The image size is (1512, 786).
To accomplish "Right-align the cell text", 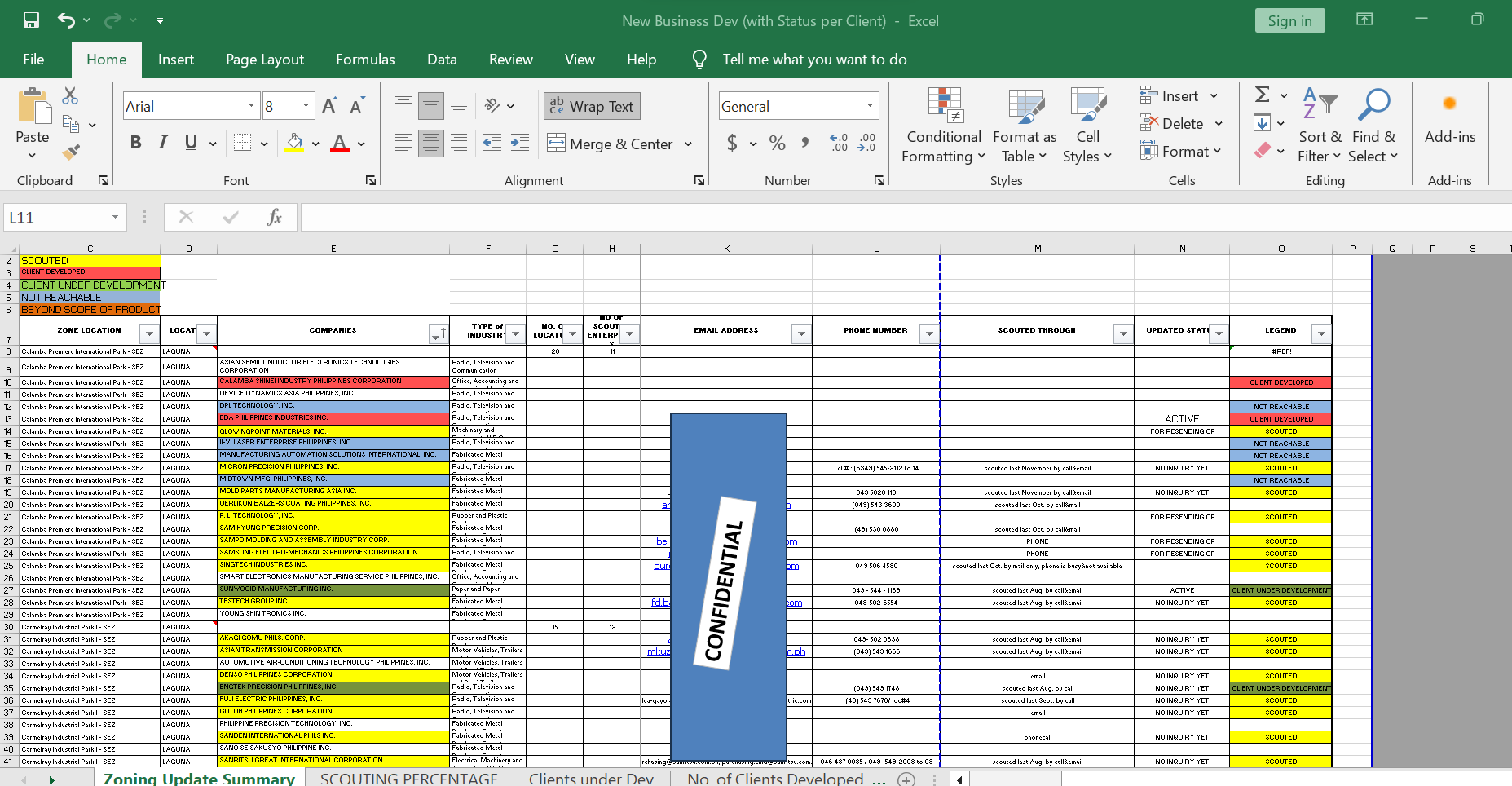I will pos(459,144).
